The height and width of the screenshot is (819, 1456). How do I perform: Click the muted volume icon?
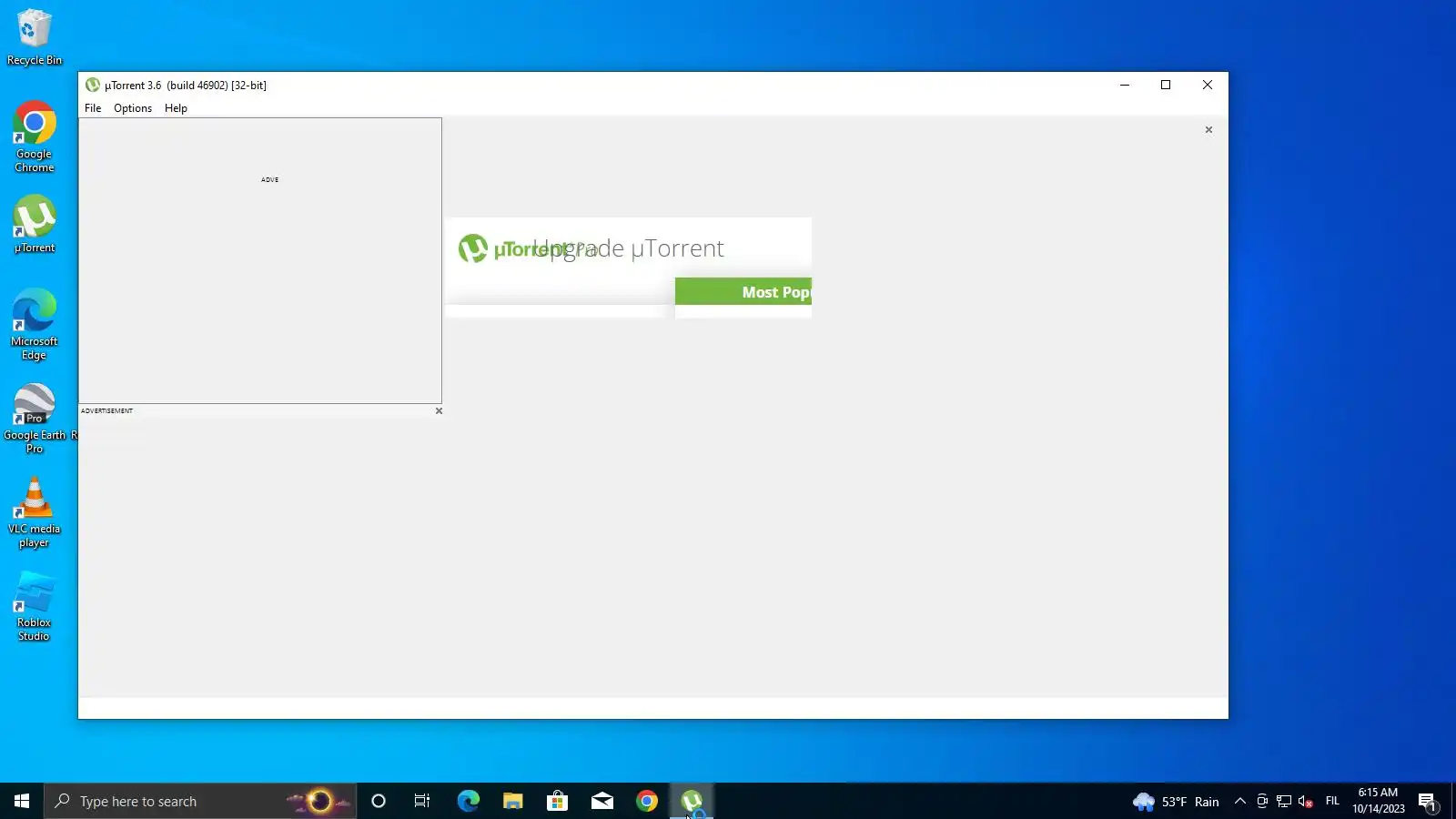coord(1306,802)
